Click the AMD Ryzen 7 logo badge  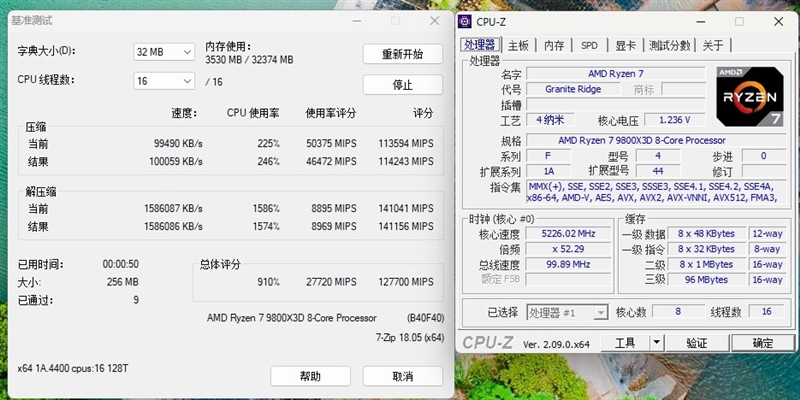tap(749, 96)
